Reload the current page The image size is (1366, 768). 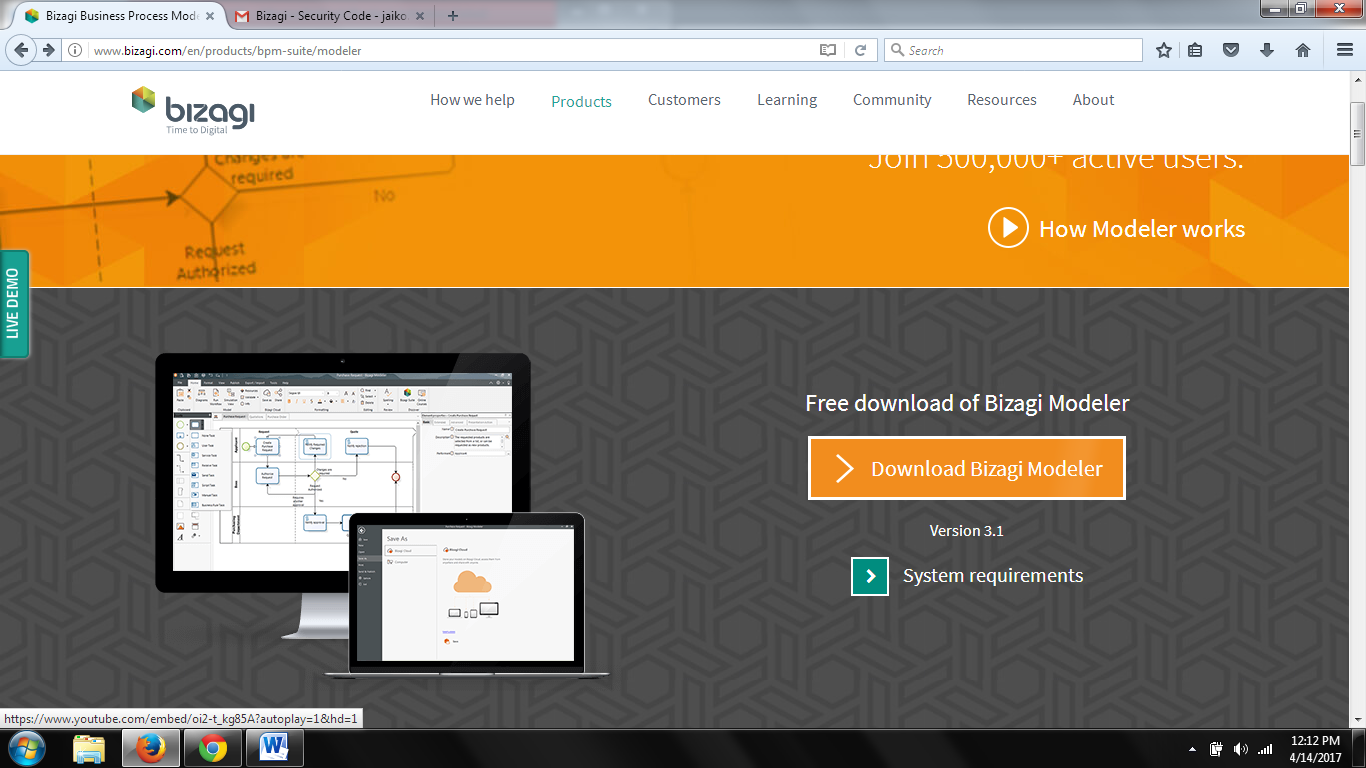coord(859,50)
